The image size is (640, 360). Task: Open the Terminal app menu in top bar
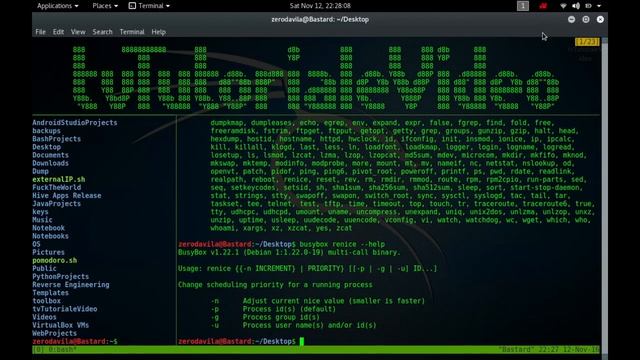[x=149, y=6]
